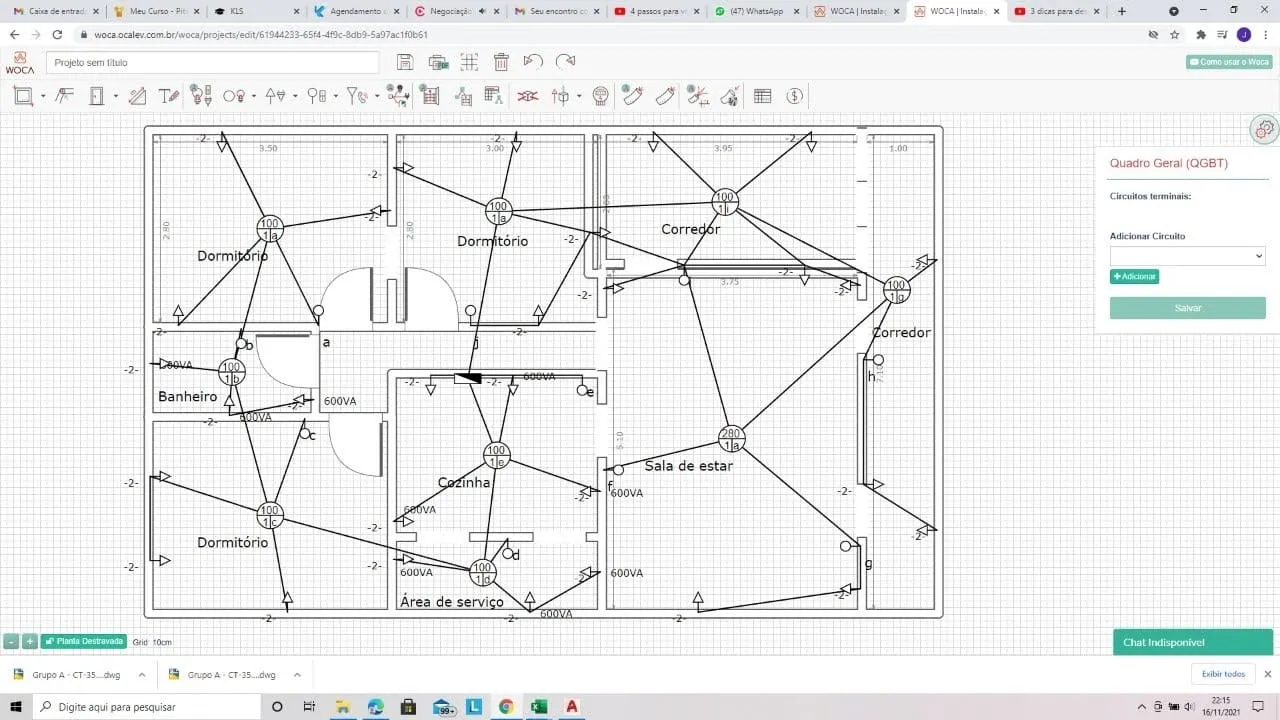Click the trash can delete icon

click(501, 62)
